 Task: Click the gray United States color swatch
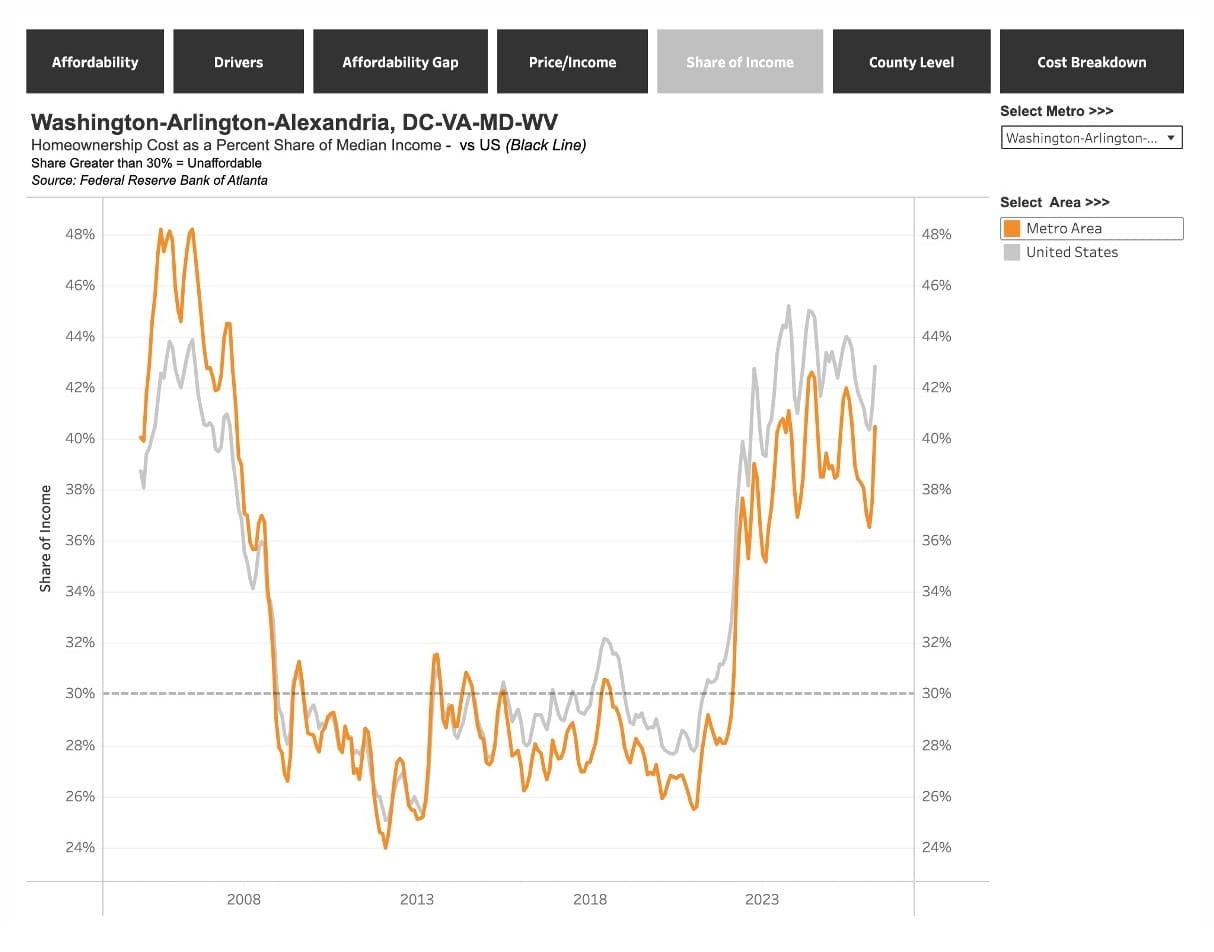tap(1011, 252)
